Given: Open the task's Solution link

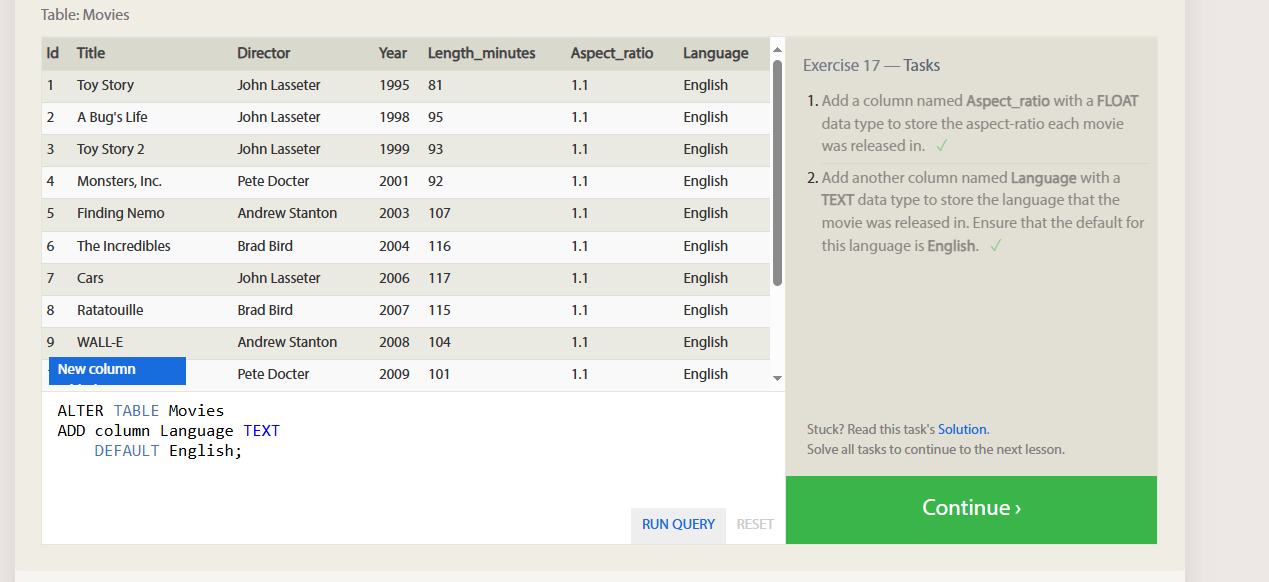Looking at the screenshot, I should (962, 429).
